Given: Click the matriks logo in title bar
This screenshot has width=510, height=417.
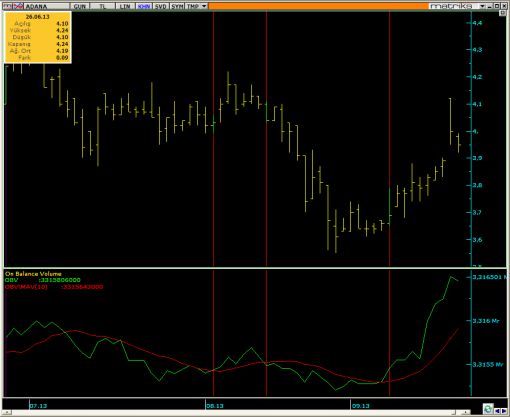Looking at the screenshot, I should click(451, 6).
